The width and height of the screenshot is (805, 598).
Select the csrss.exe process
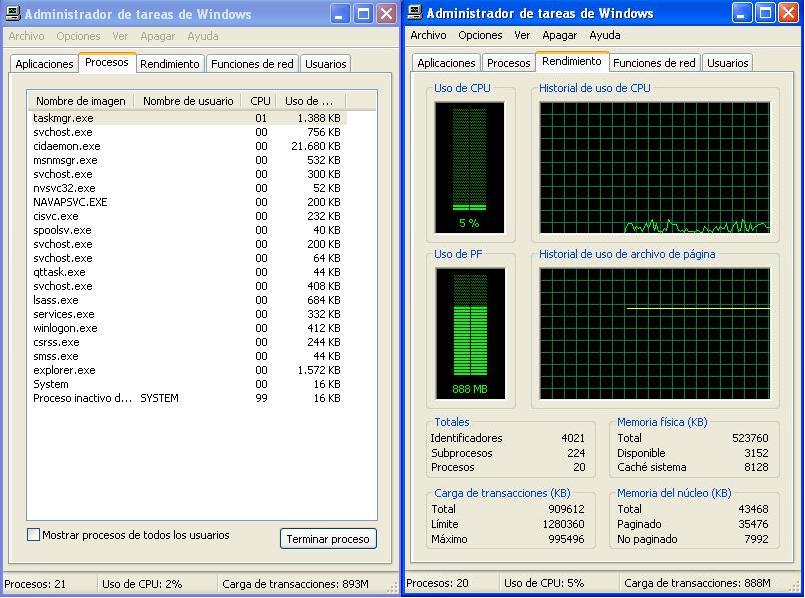click(187, 342)
